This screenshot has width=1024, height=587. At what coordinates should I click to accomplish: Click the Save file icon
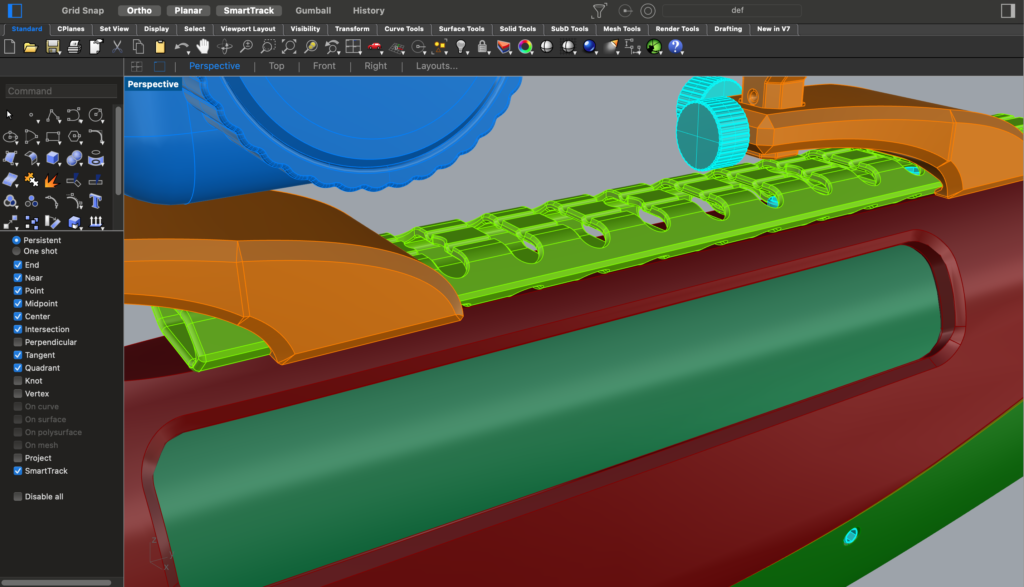[52, 47]
